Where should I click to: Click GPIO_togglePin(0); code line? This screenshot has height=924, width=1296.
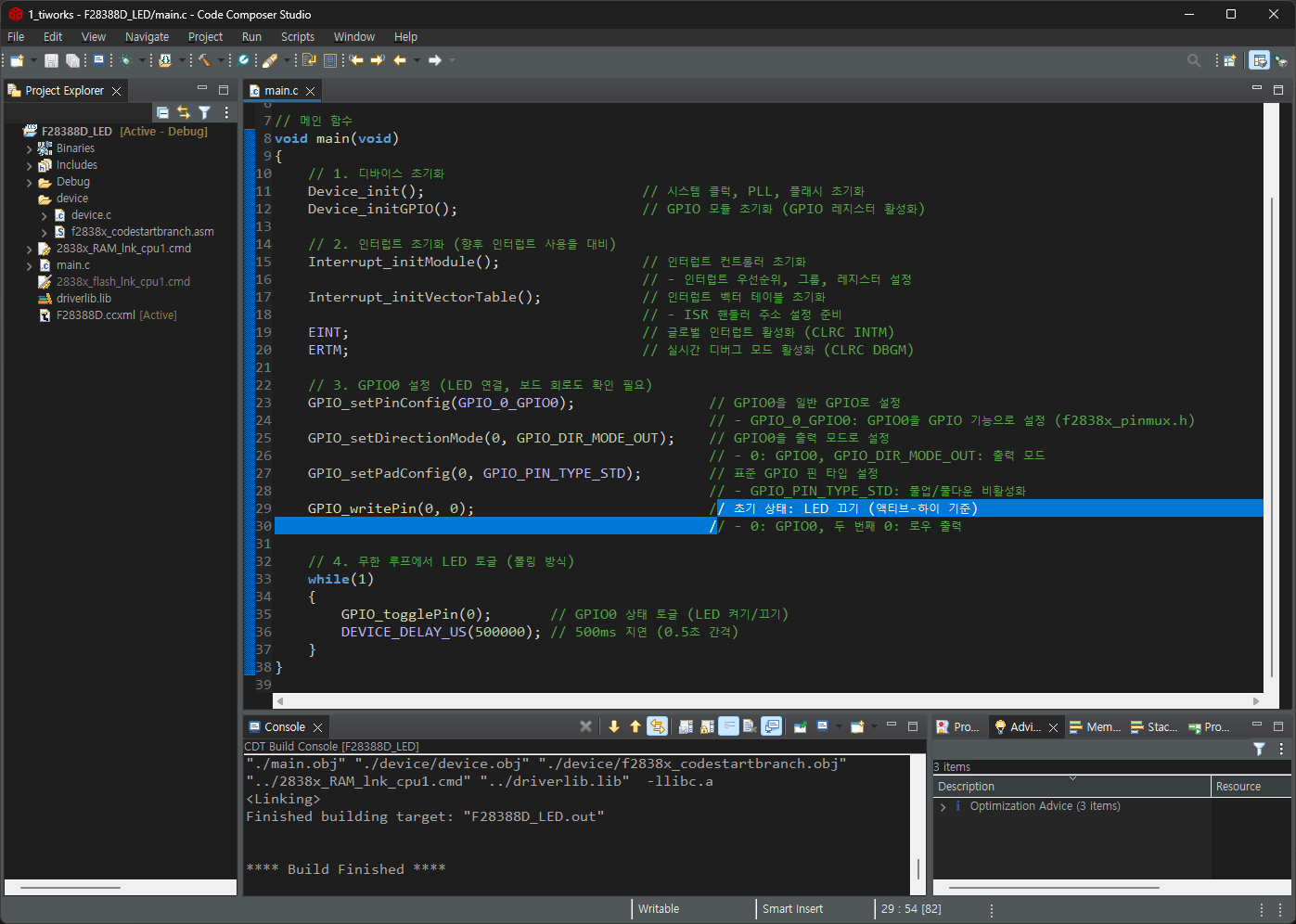click(x=416, y=614)
